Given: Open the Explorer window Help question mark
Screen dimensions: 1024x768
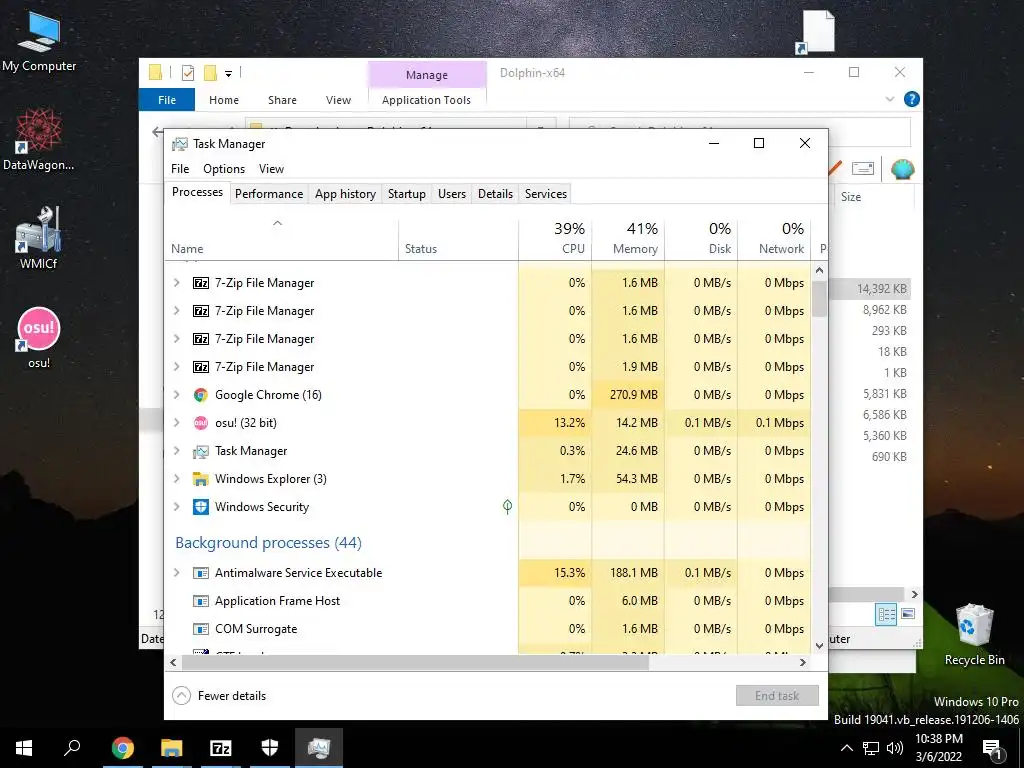Looking at the screenshot, I should tap(912, 99).
